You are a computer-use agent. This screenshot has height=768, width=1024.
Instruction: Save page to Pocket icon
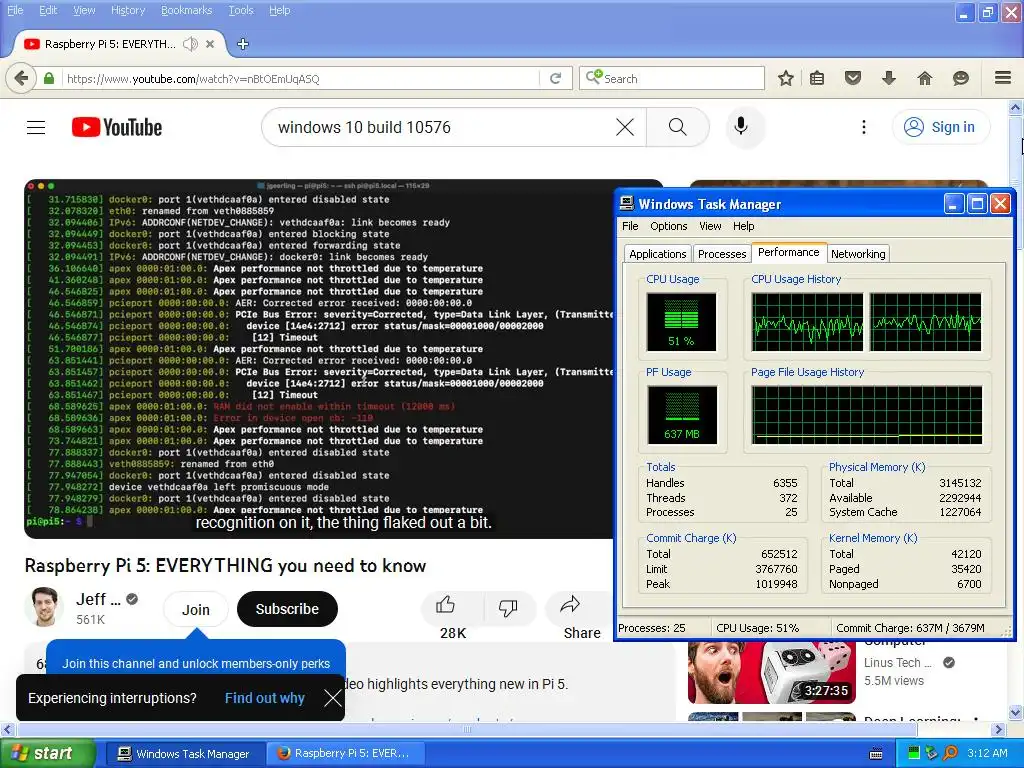(x=853, y=78)
